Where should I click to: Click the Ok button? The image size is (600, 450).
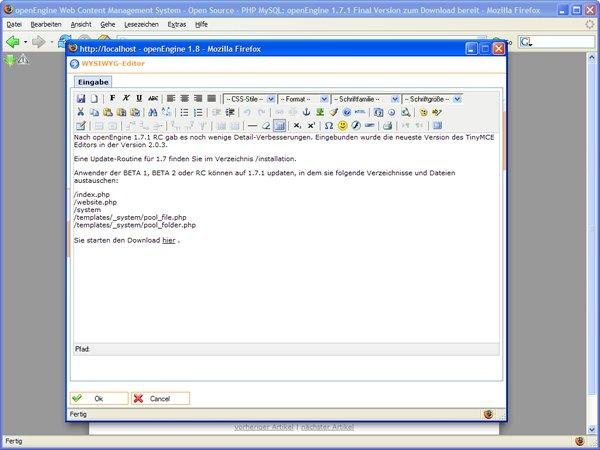point(99,398)
